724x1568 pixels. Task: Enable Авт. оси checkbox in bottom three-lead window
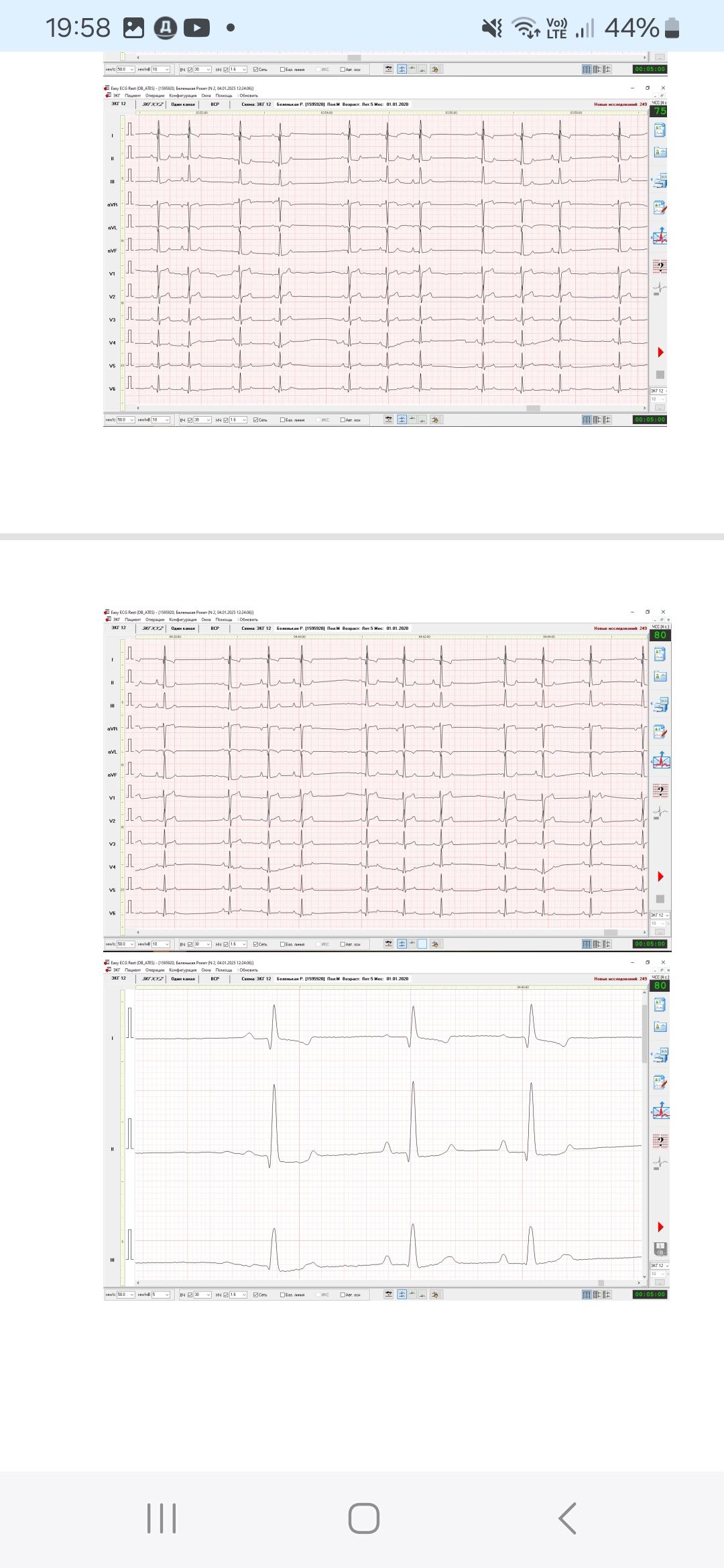click(343, 1295)
